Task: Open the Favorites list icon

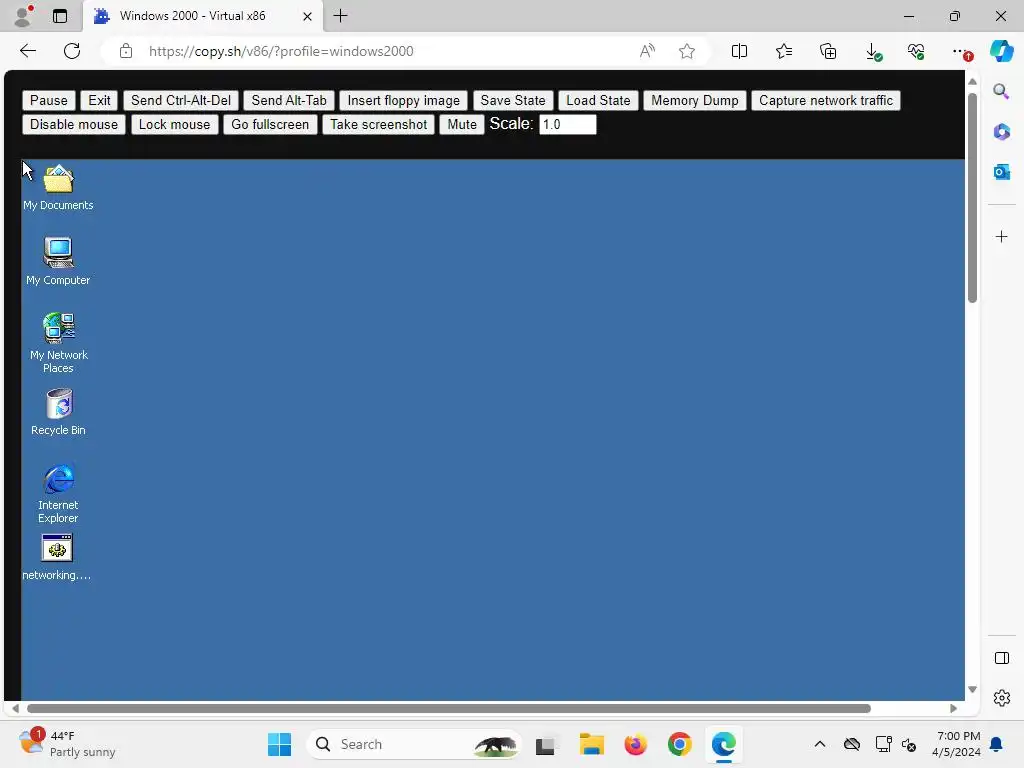Action: point(784,51)
